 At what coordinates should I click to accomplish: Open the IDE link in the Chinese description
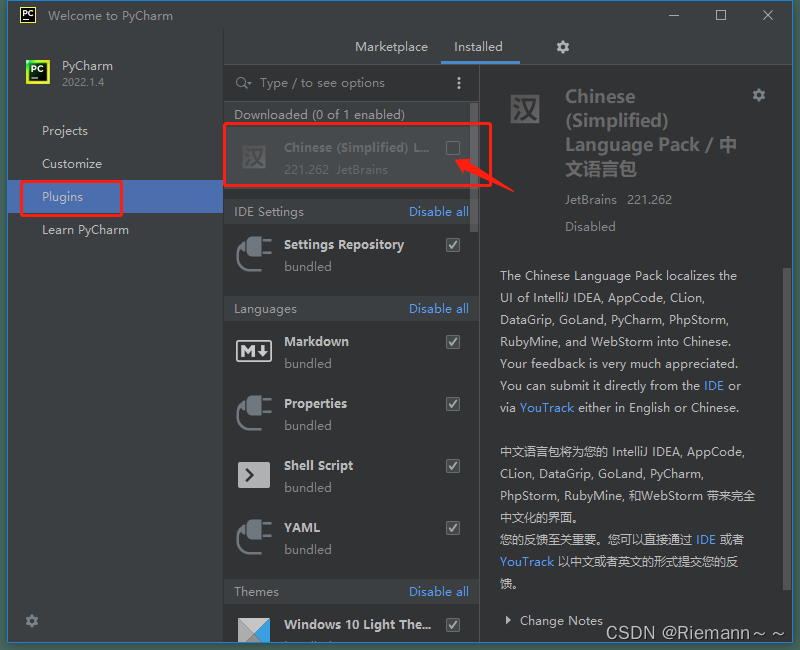705,540
